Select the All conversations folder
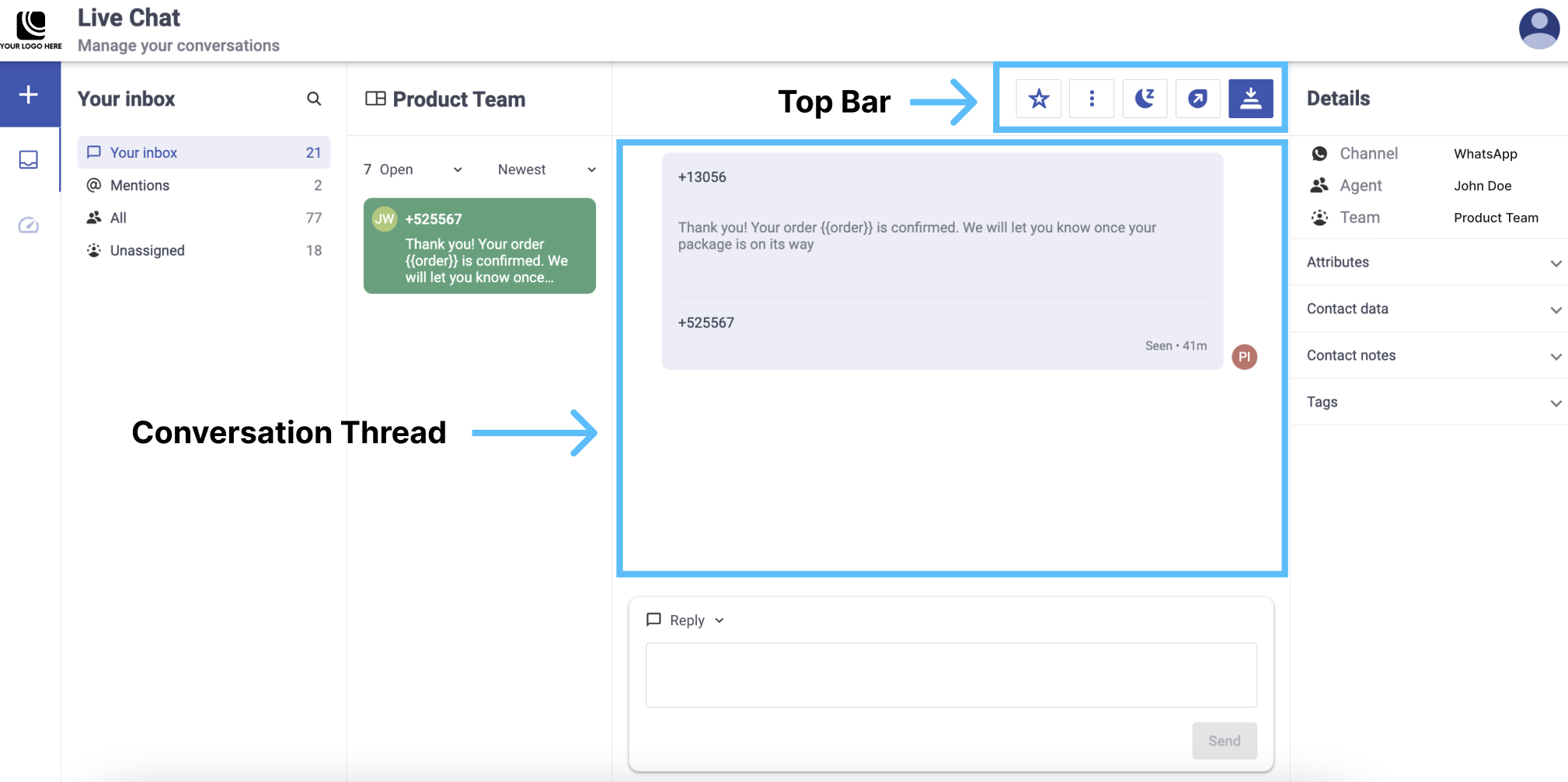1568x782 pixels. click(x=204, y=218)
